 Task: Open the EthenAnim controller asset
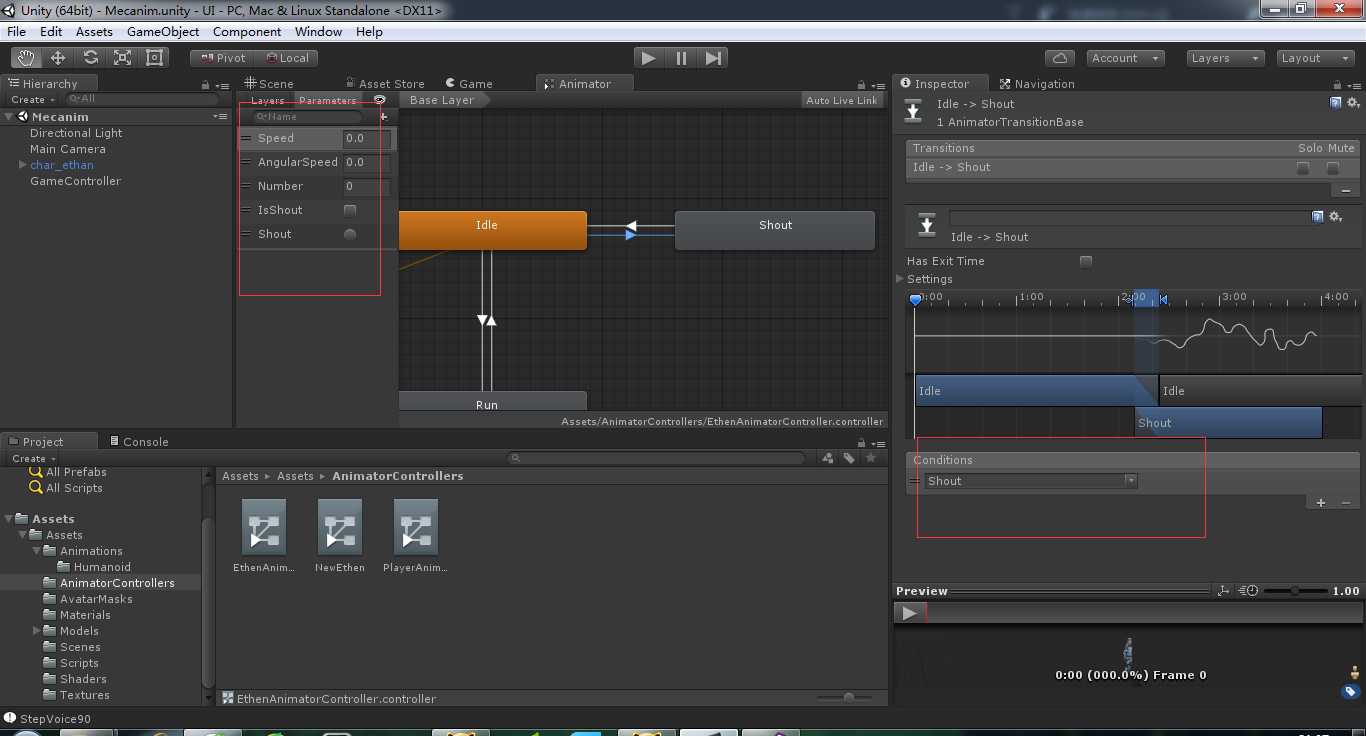pos(264,534)
